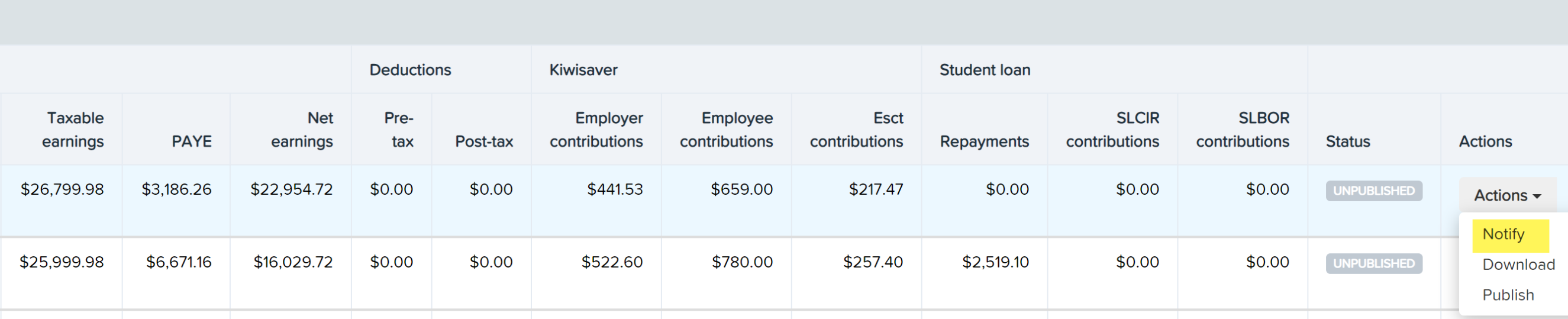Click the Kiwisaver group header
This screenshot has width=1568, height=319.
click(x=583, y=70)
